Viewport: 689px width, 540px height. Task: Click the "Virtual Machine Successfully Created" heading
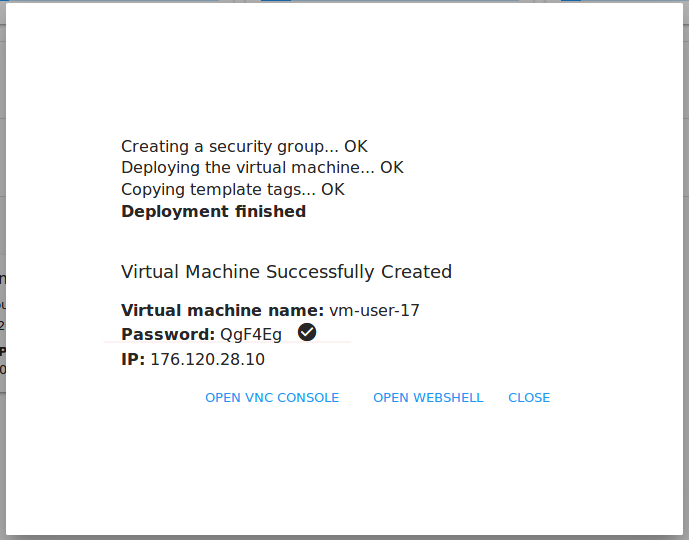(x=286, y=272)
